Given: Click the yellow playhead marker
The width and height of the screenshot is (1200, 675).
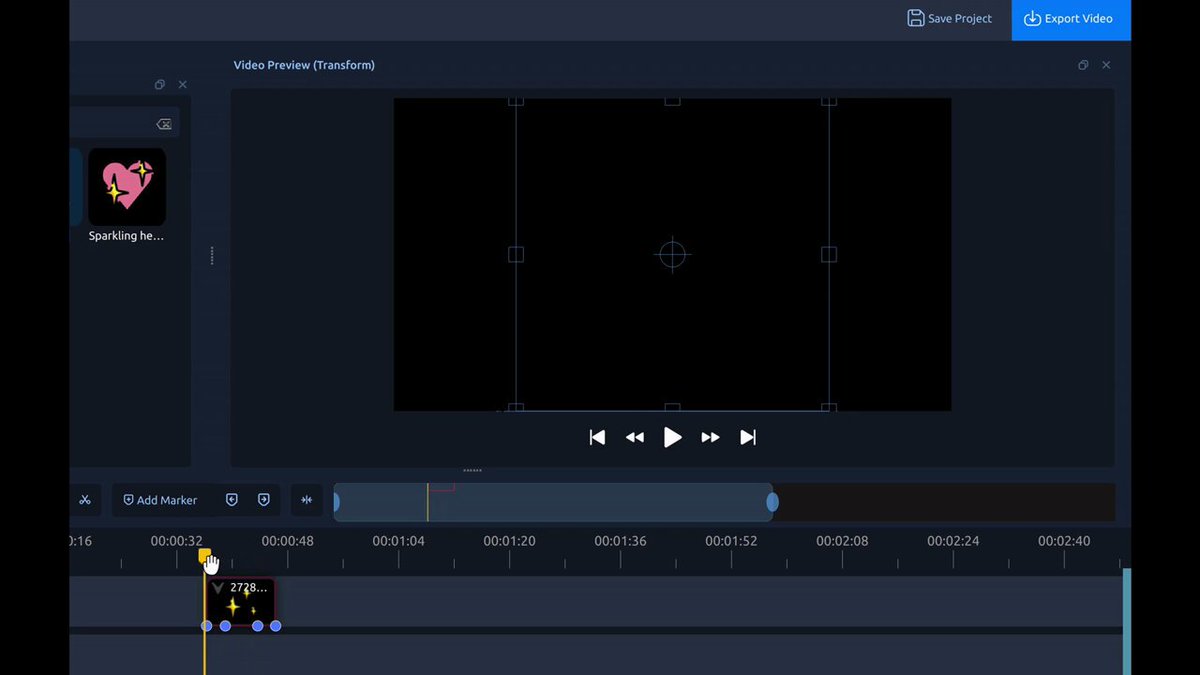Looking at the screenshot, I should click(x=204, y=555).
